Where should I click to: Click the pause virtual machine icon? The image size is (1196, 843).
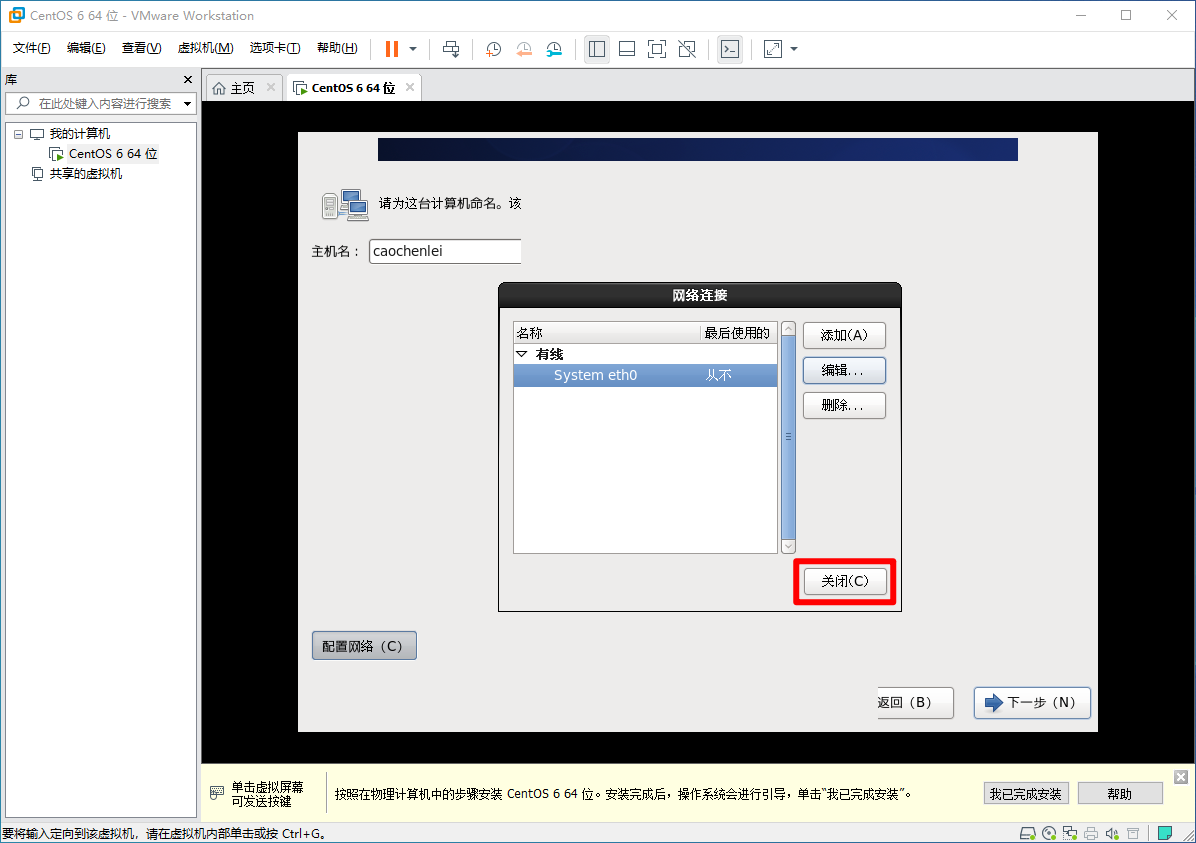click(391, 49)
